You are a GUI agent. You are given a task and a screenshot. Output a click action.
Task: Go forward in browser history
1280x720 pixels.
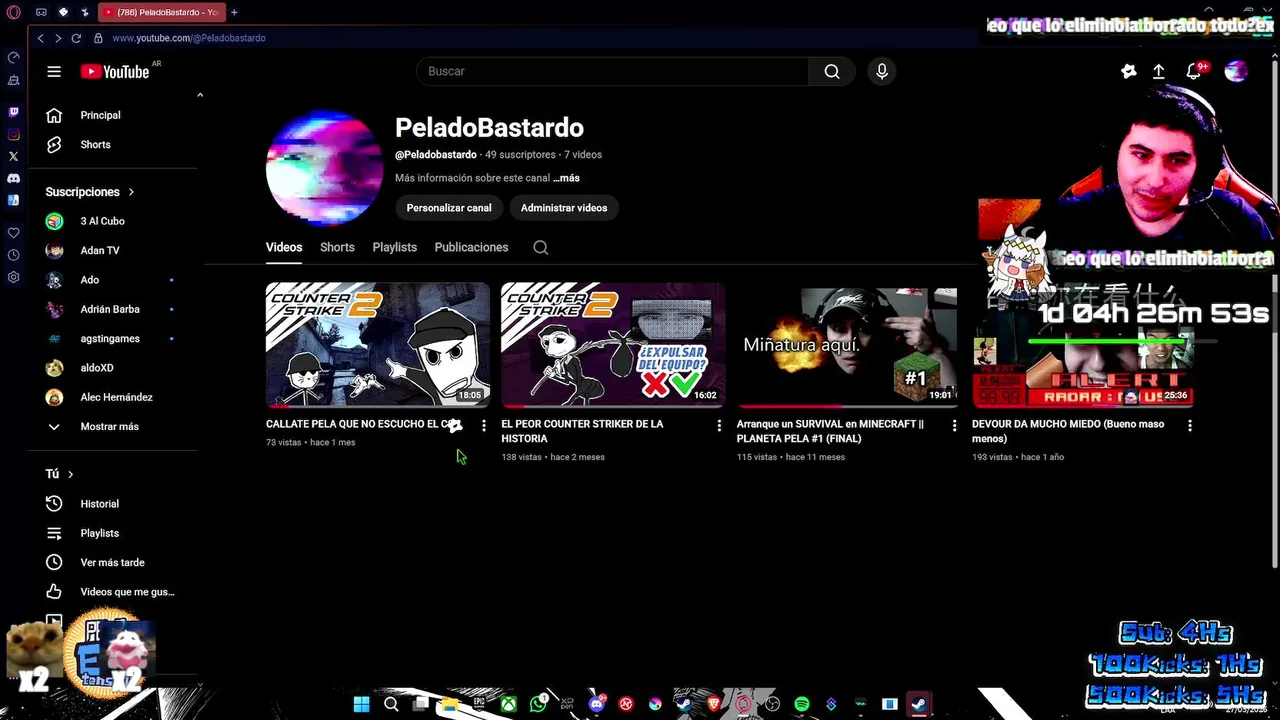[x=58, y=38]
